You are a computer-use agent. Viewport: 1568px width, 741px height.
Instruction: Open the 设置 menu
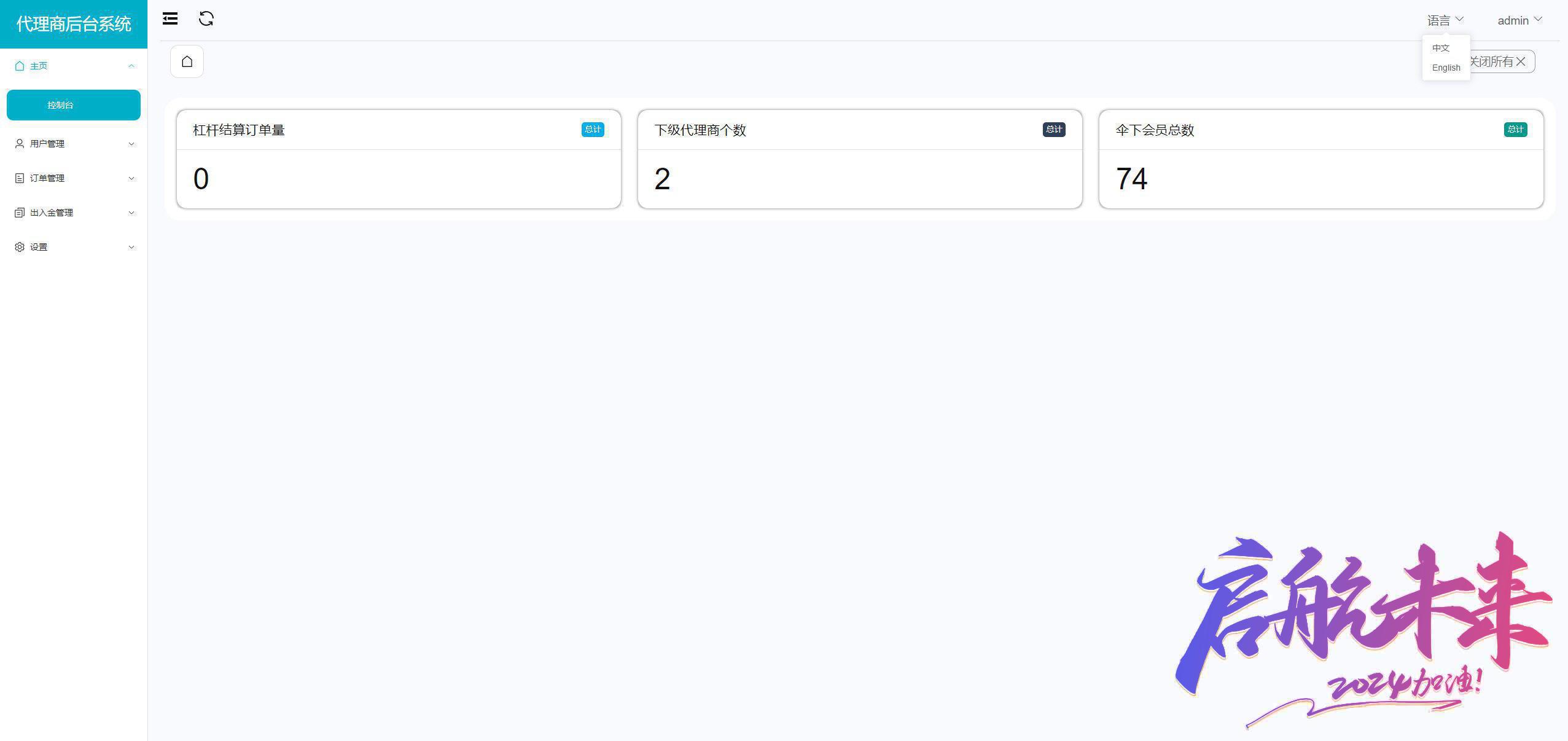[74, 247]
